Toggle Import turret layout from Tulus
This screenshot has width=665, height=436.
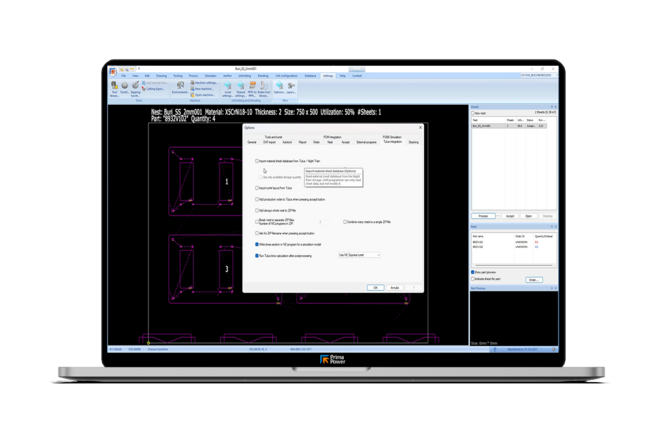pos(257,188)
